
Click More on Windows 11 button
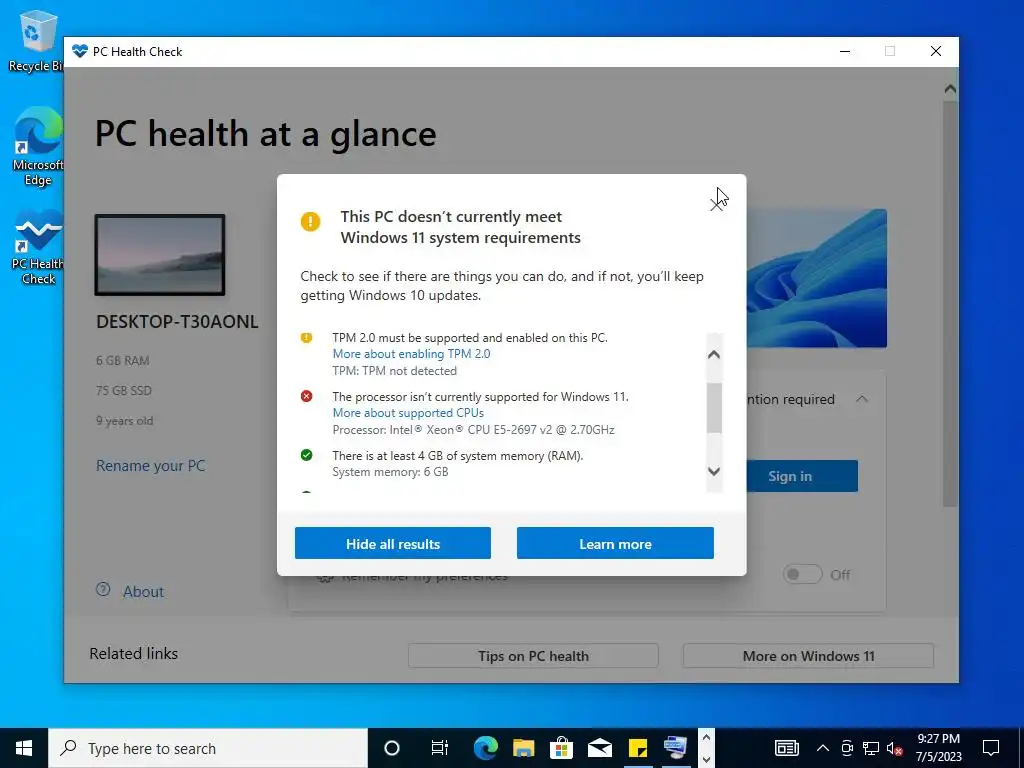point(808,656)
